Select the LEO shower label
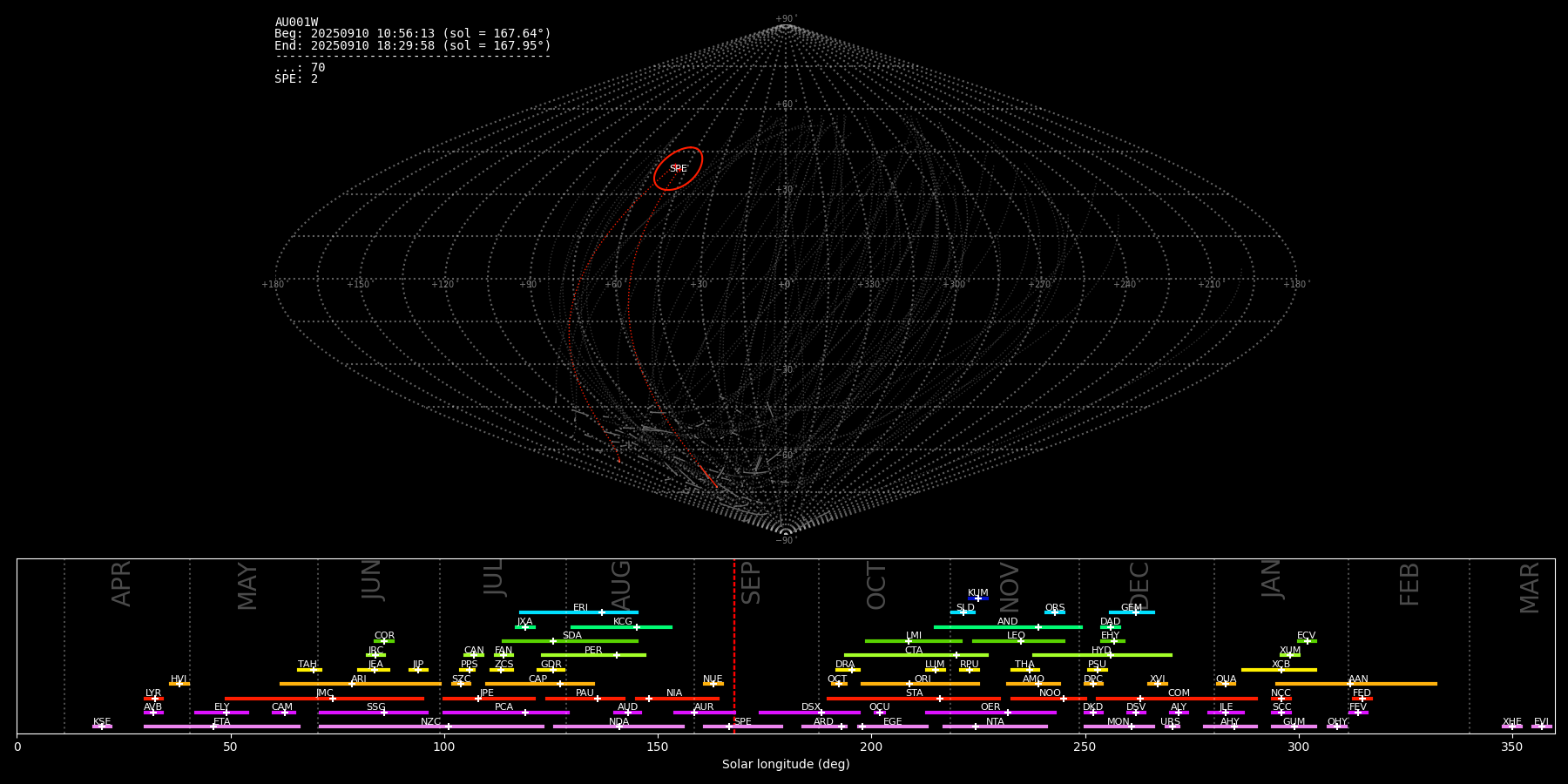This screenshot has height=784, width=1568. coord(1016,636)
